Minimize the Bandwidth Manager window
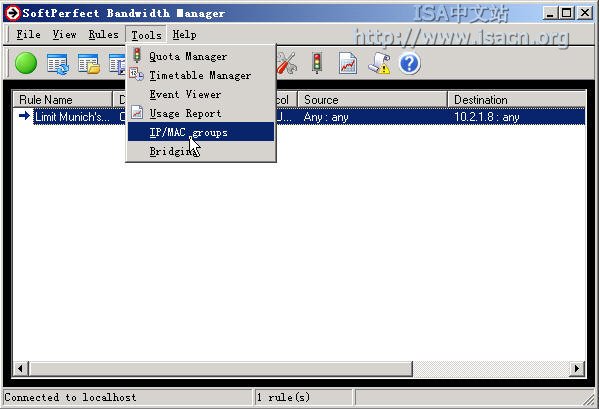 coord(549,13)
